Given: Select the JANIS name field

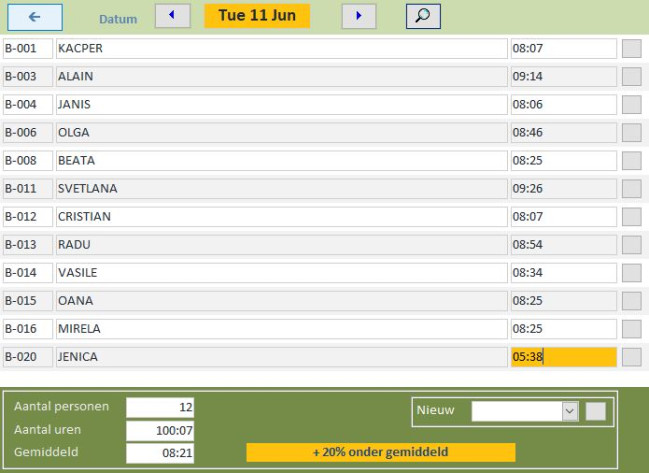Looking at the screenshot, I should (281, 105).
